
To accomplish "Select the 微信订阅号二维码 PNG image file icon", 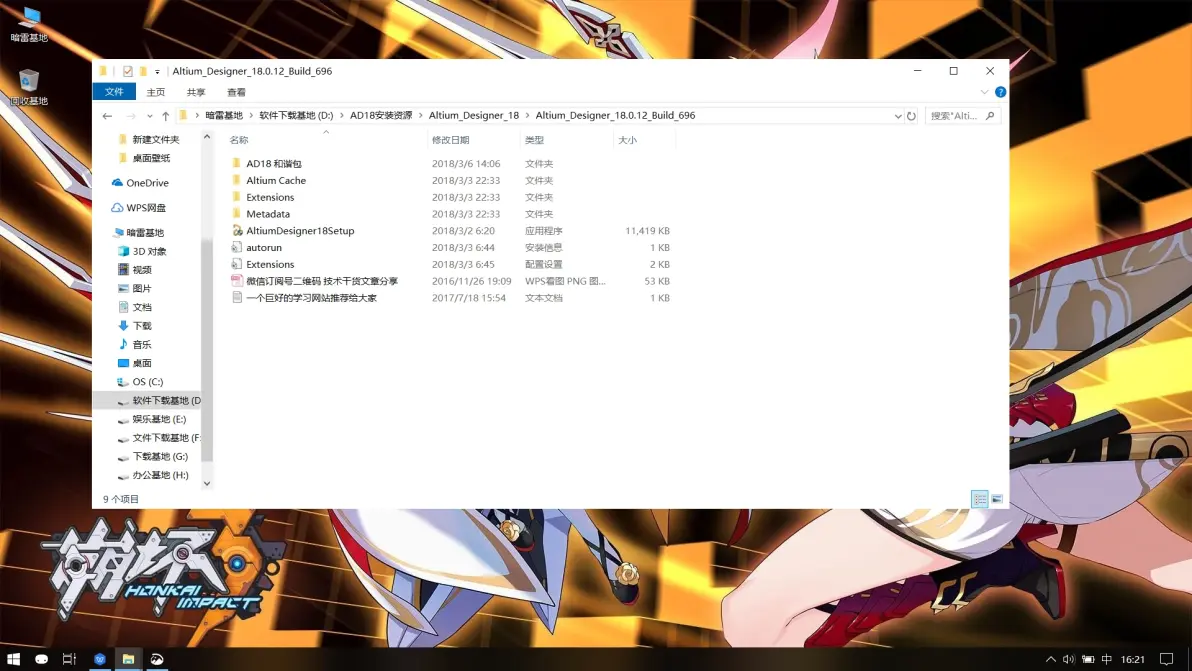I will click(237, 280).
